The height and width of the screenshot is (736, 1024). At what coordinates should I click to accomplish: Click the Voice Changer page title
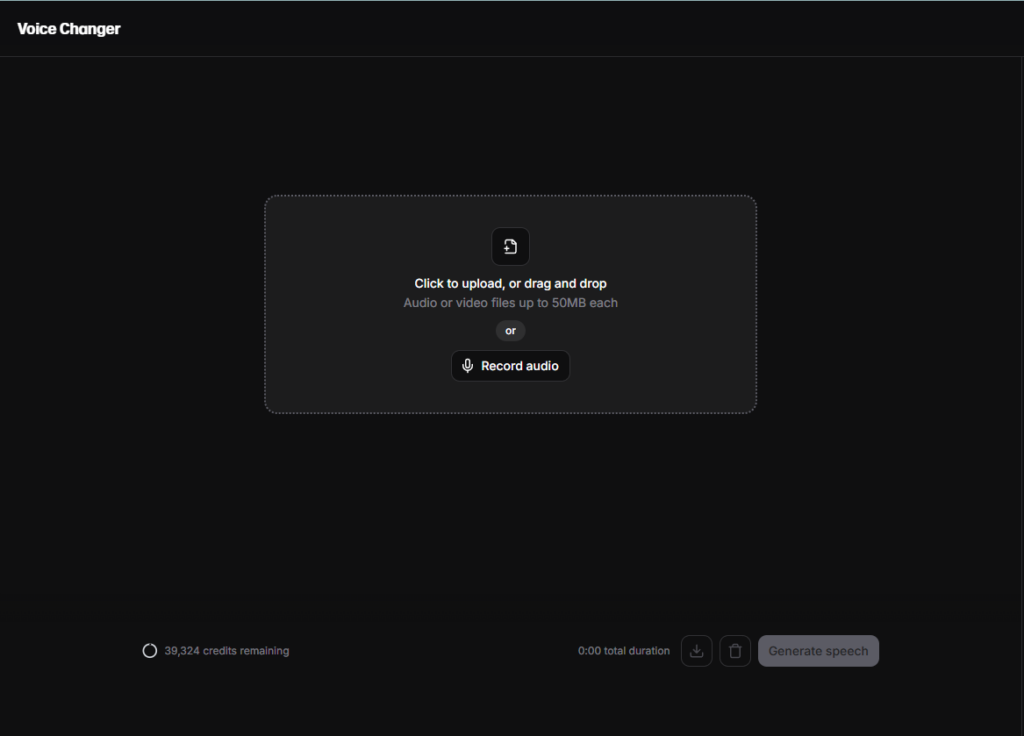69,29
